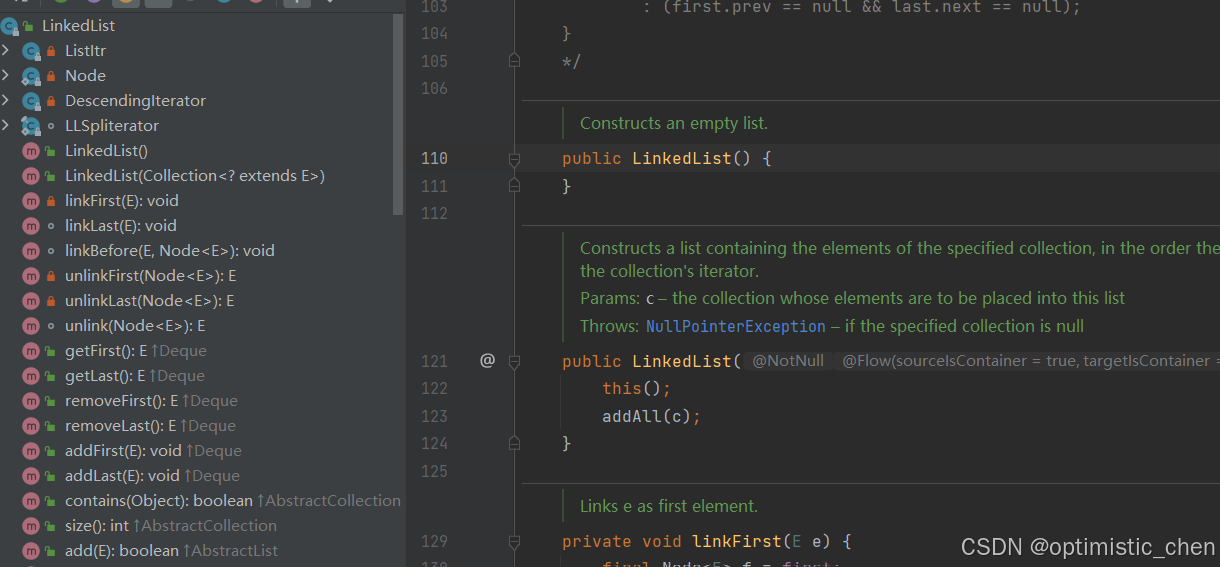Click the public visibility icon on addFirst
The width and height of the screenshot is (1220, 567).
coord(51,451)
